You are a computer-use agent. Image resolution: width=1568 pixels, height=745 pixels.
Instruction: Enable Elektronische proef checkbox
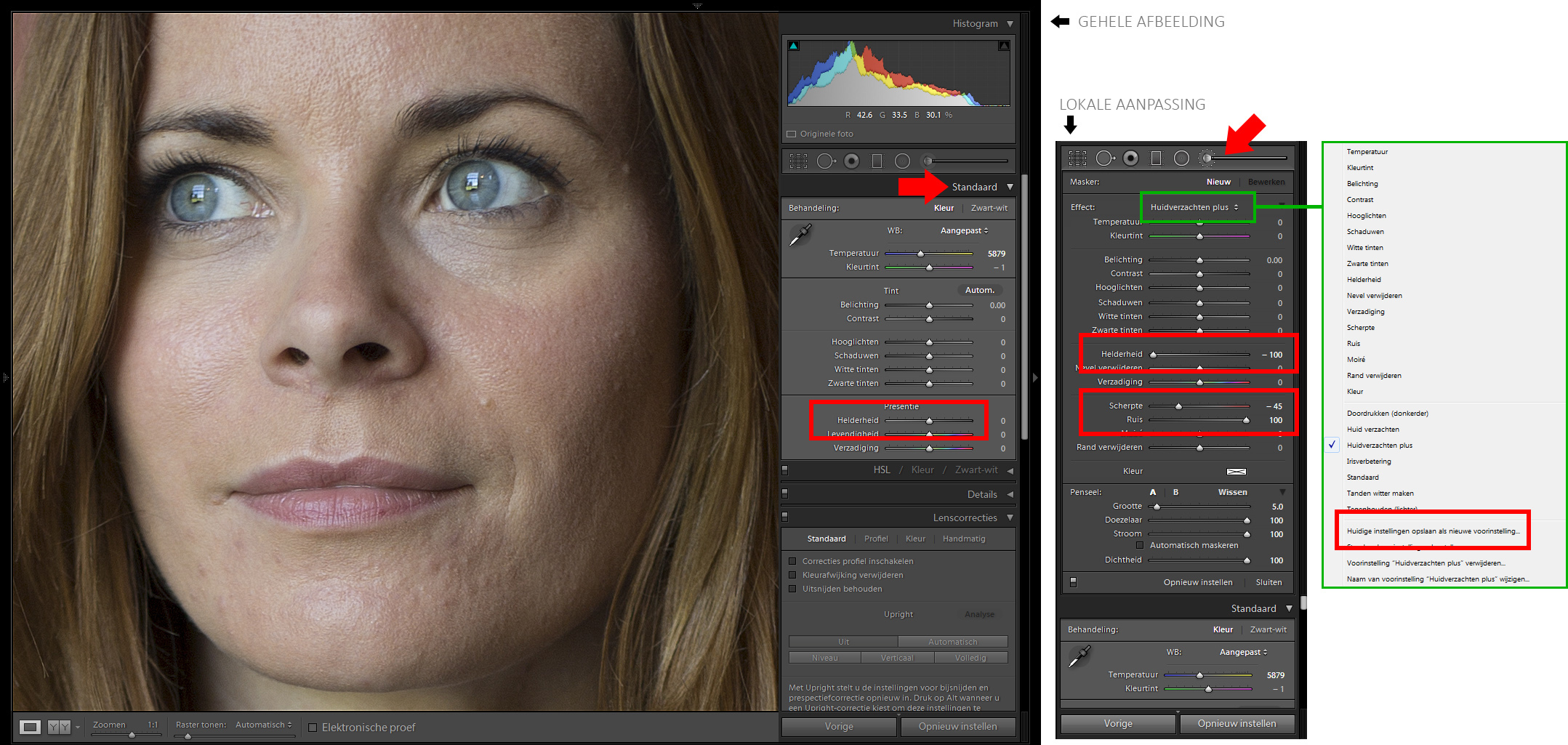313,728
